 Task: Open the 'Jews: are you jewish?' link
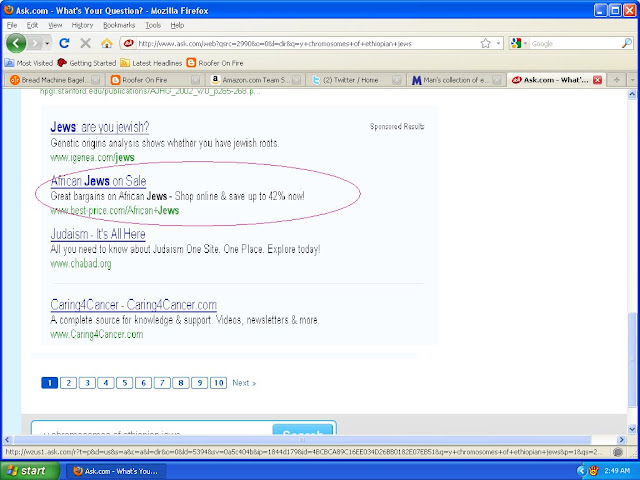(x=100, y=127)
